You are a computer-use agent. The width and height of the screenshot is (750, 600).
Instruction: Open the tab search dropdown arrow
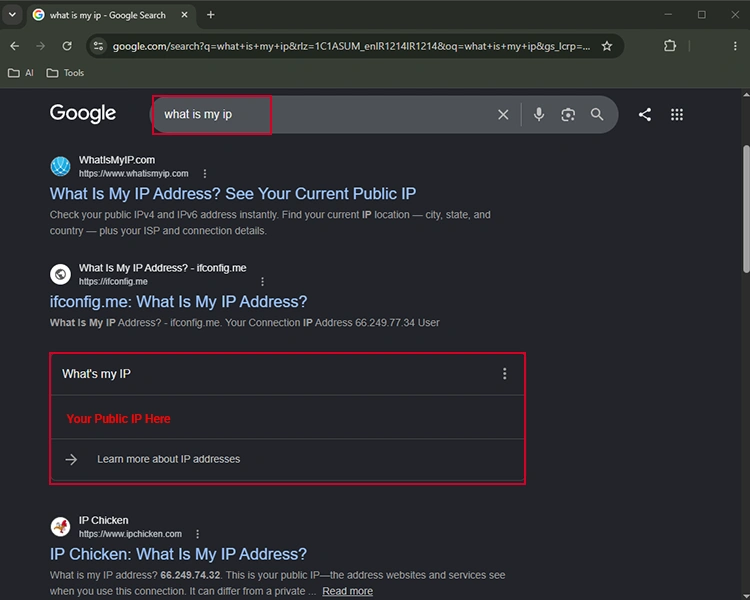(12, 15)
